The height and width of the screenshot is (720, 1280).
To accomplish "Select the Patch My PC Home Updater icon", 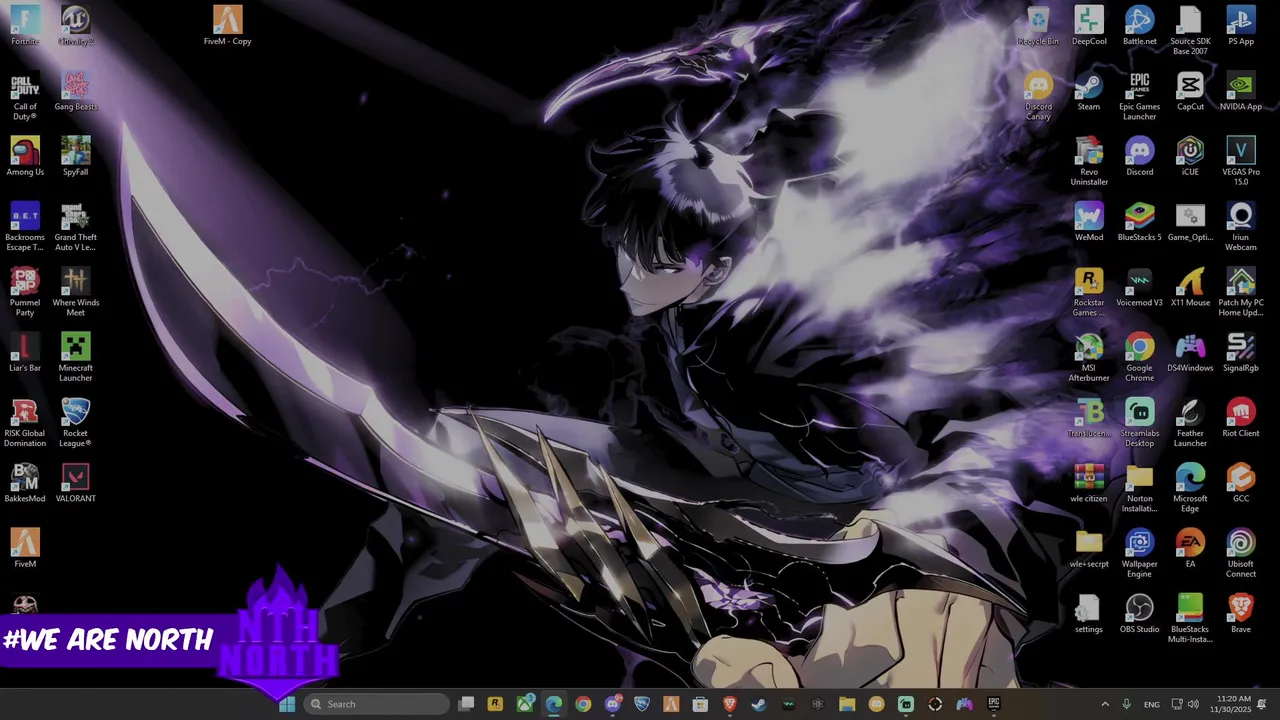I will point(1241,292).
